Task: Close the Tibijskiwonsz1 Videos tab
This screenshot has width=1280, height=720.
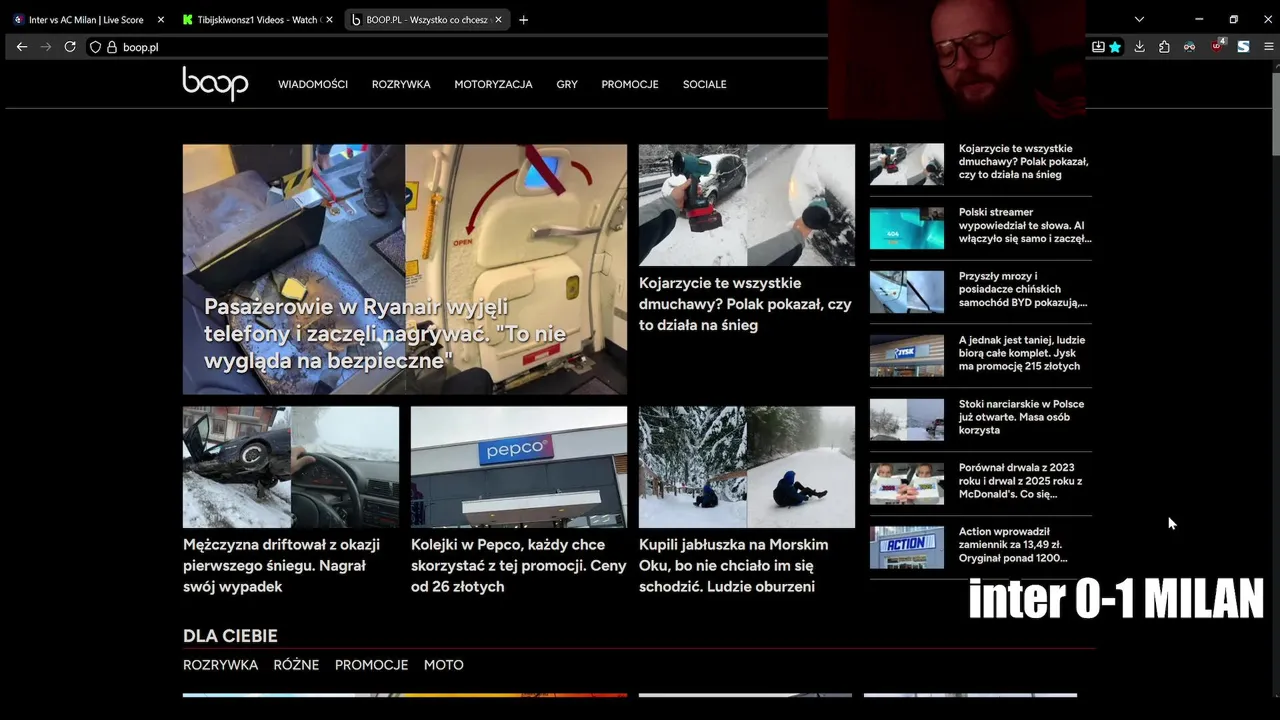Action: (330, 19)
